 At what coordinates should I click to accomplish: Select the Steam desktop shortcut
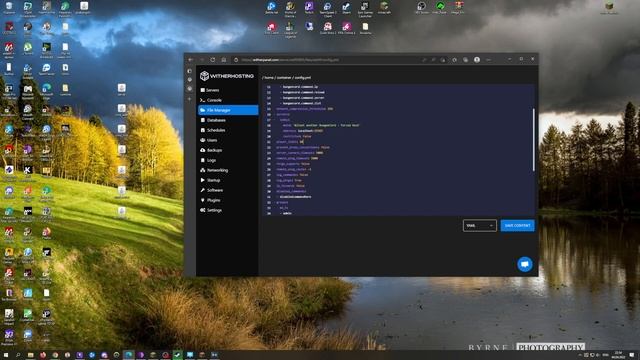(x=347, y=8)
